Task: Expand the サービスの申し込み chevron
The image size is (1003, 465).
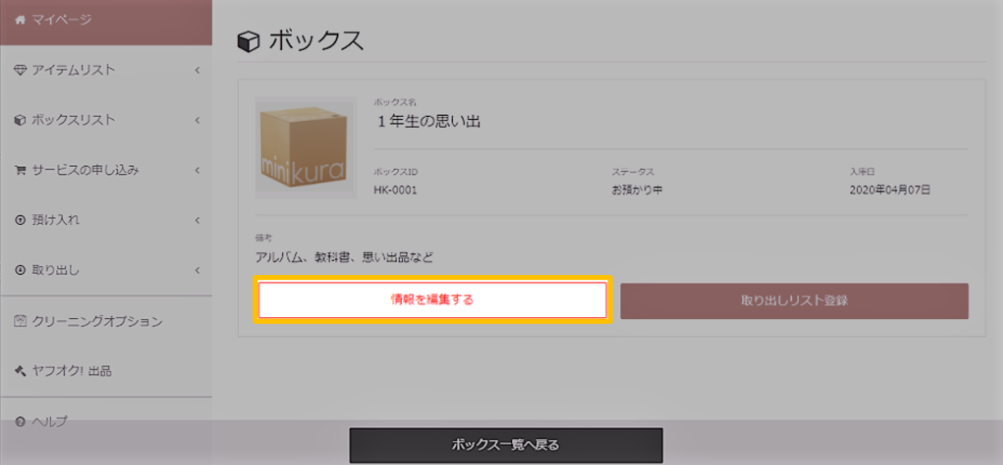Action: pos(198,170)
